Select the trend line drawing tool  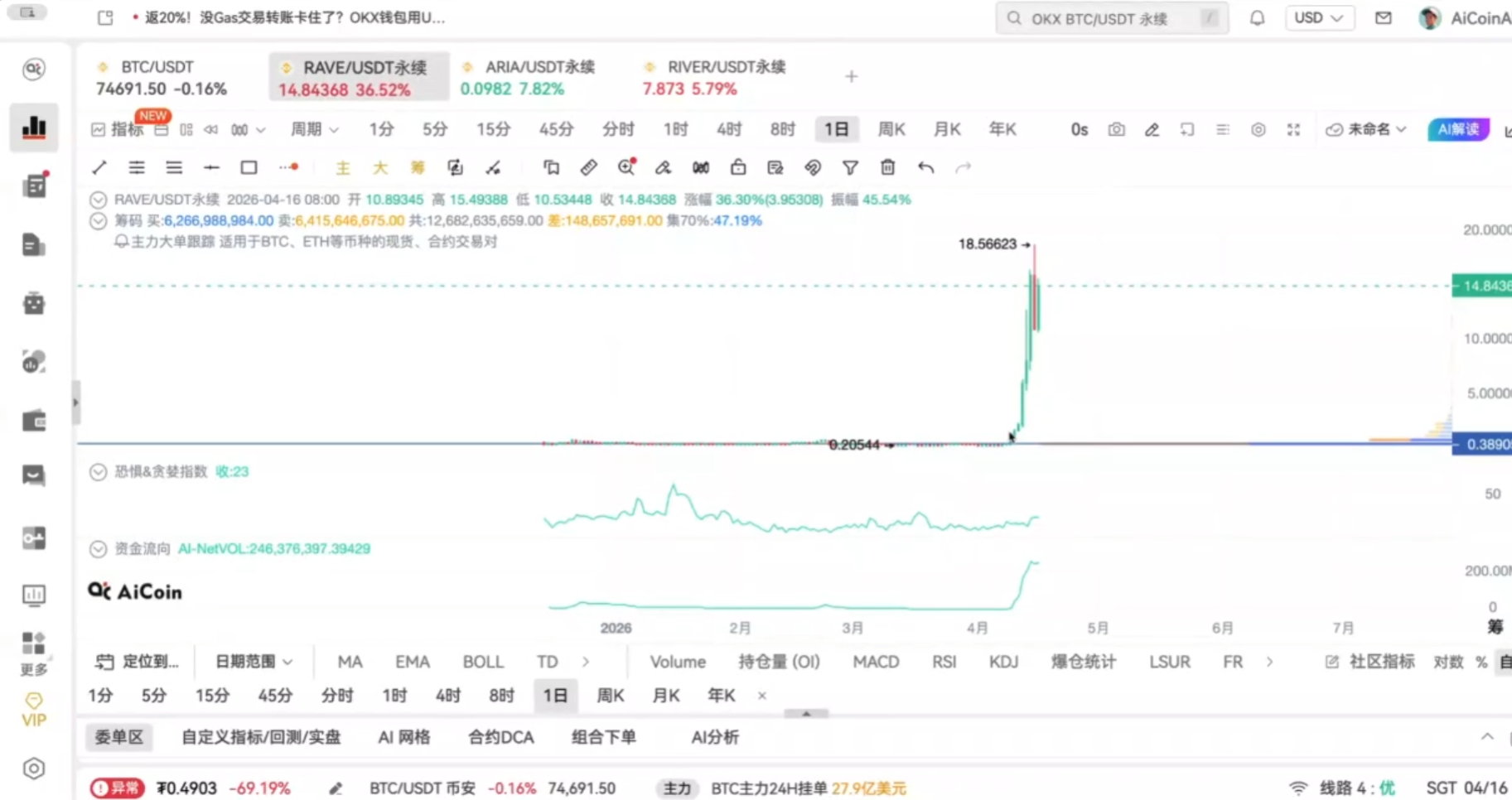click(x=99, y=167)
